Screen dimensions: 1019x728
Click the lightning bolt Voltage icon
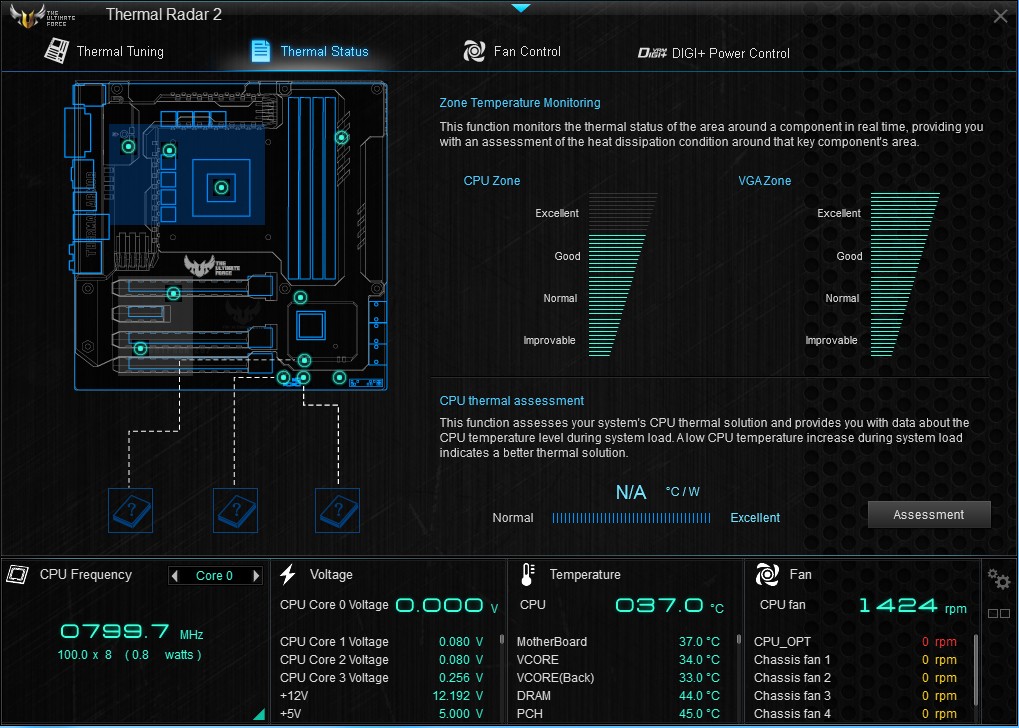pyautogui.click(x=288, y=574)
